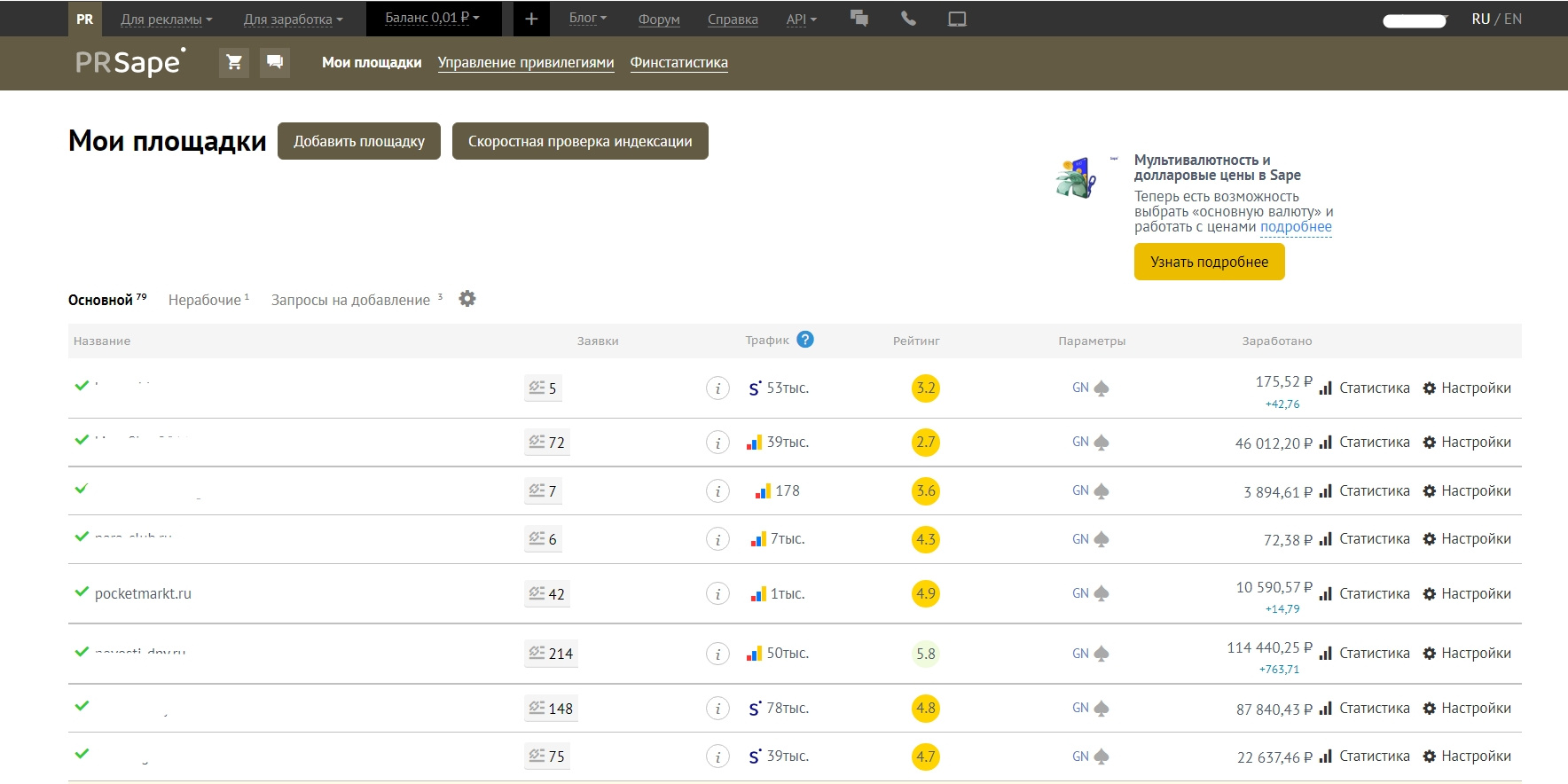
Task: Expand the Баланс 0,01 ₽ dropdown
Action: click(x=433, y=18)
